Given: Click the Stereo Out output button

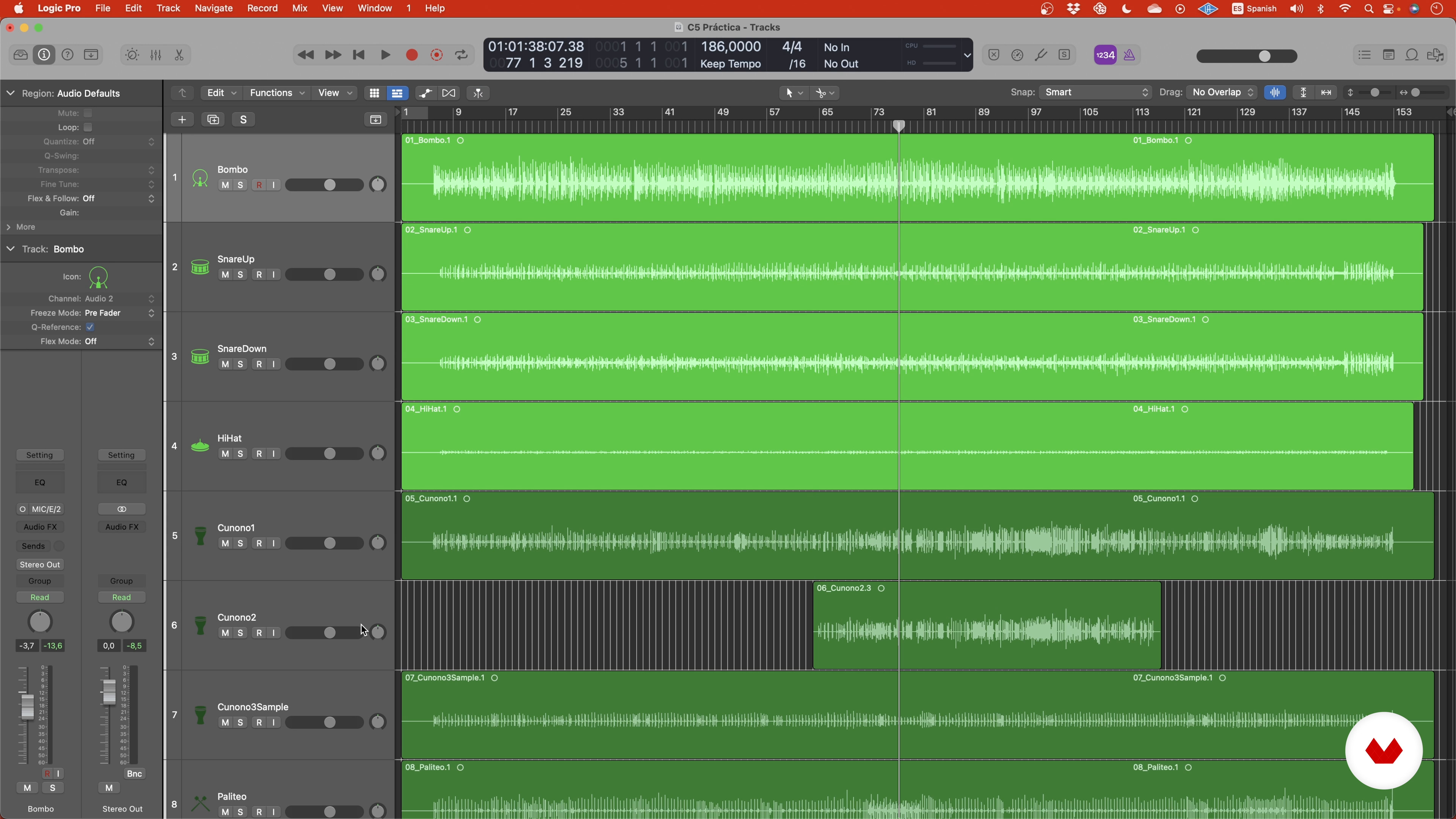Looking at the screenshot, I should click(40, 565).
